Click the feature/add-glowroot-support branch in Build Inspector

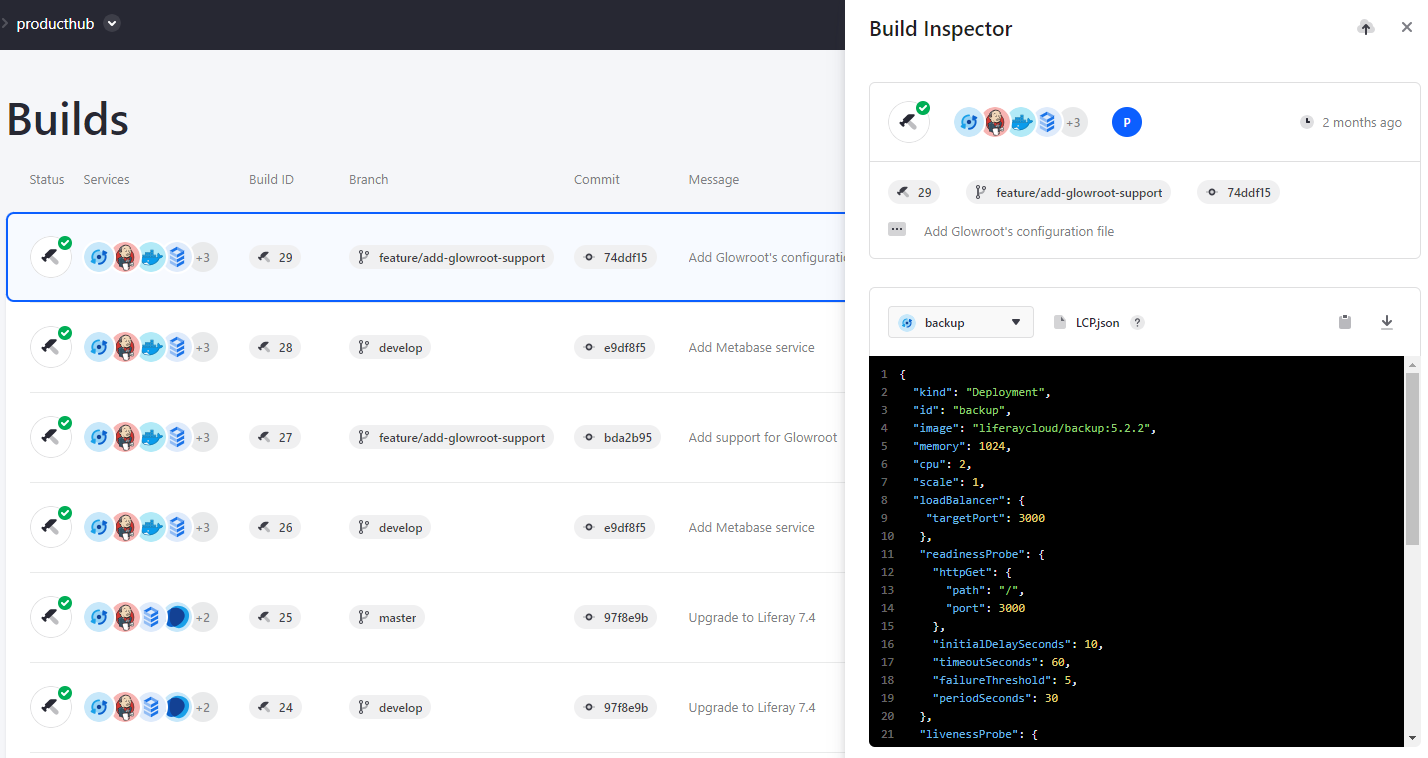[x=1068, y=192]
